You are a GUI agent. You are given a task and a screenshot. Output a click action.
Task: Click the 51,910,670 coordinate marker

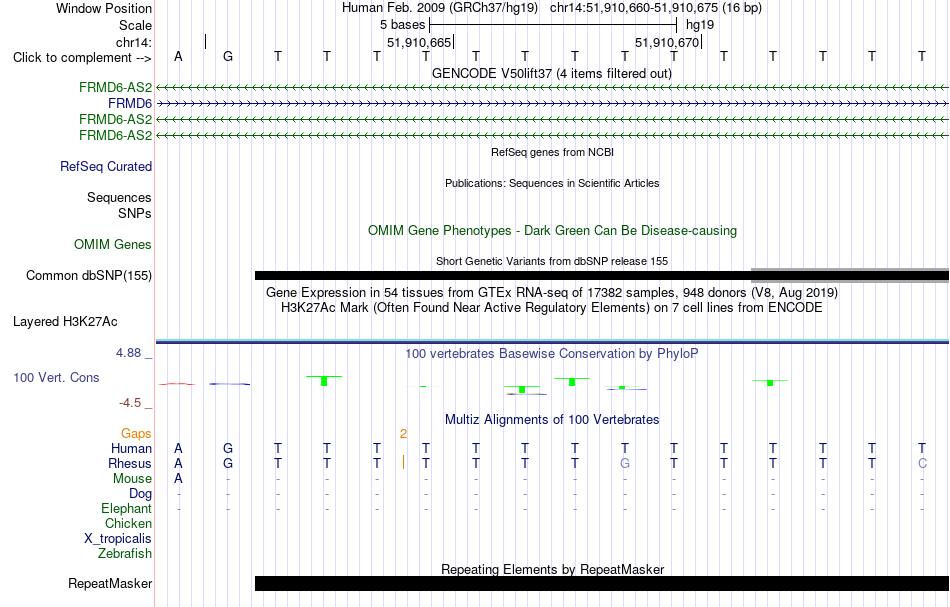point(667,42)
